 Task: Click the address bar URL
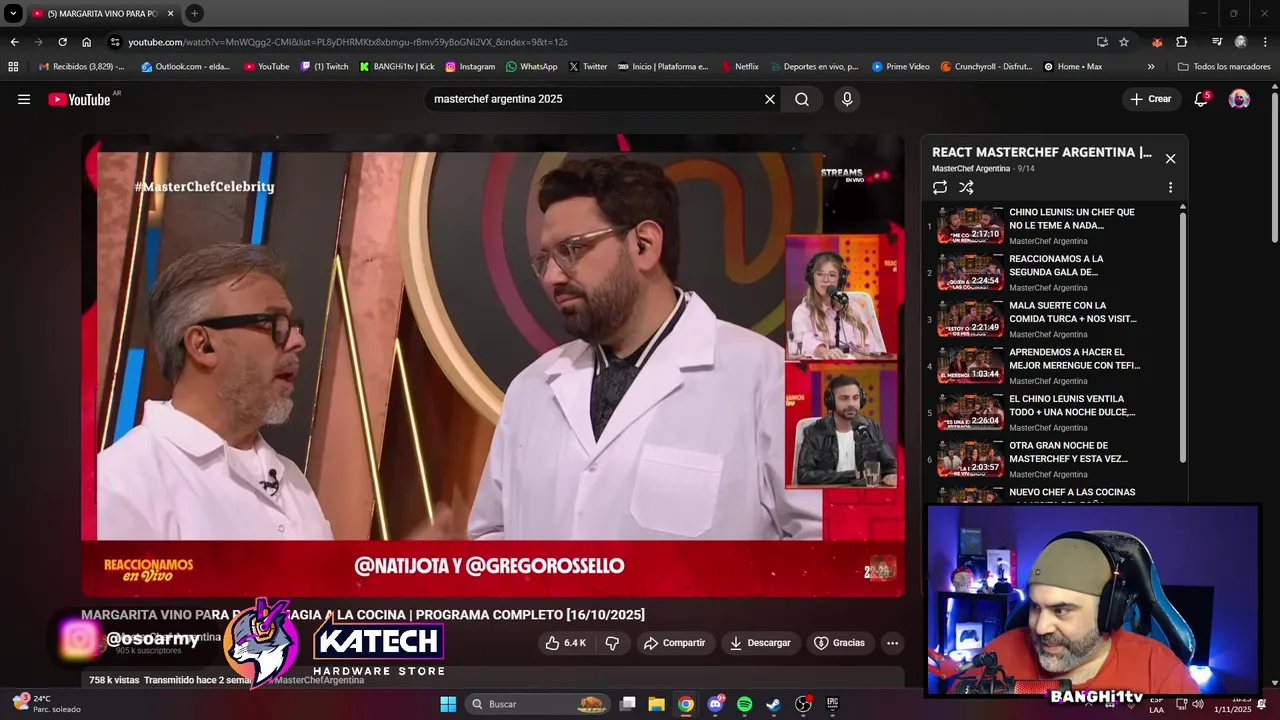(348, 42)
